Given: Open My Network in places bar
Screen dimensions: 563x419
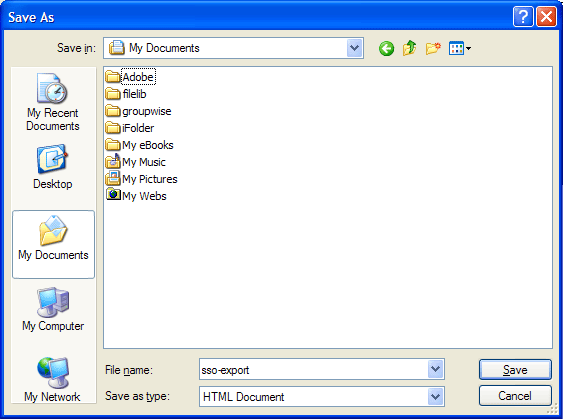Looking at the screenshot, I should [53, 380].
